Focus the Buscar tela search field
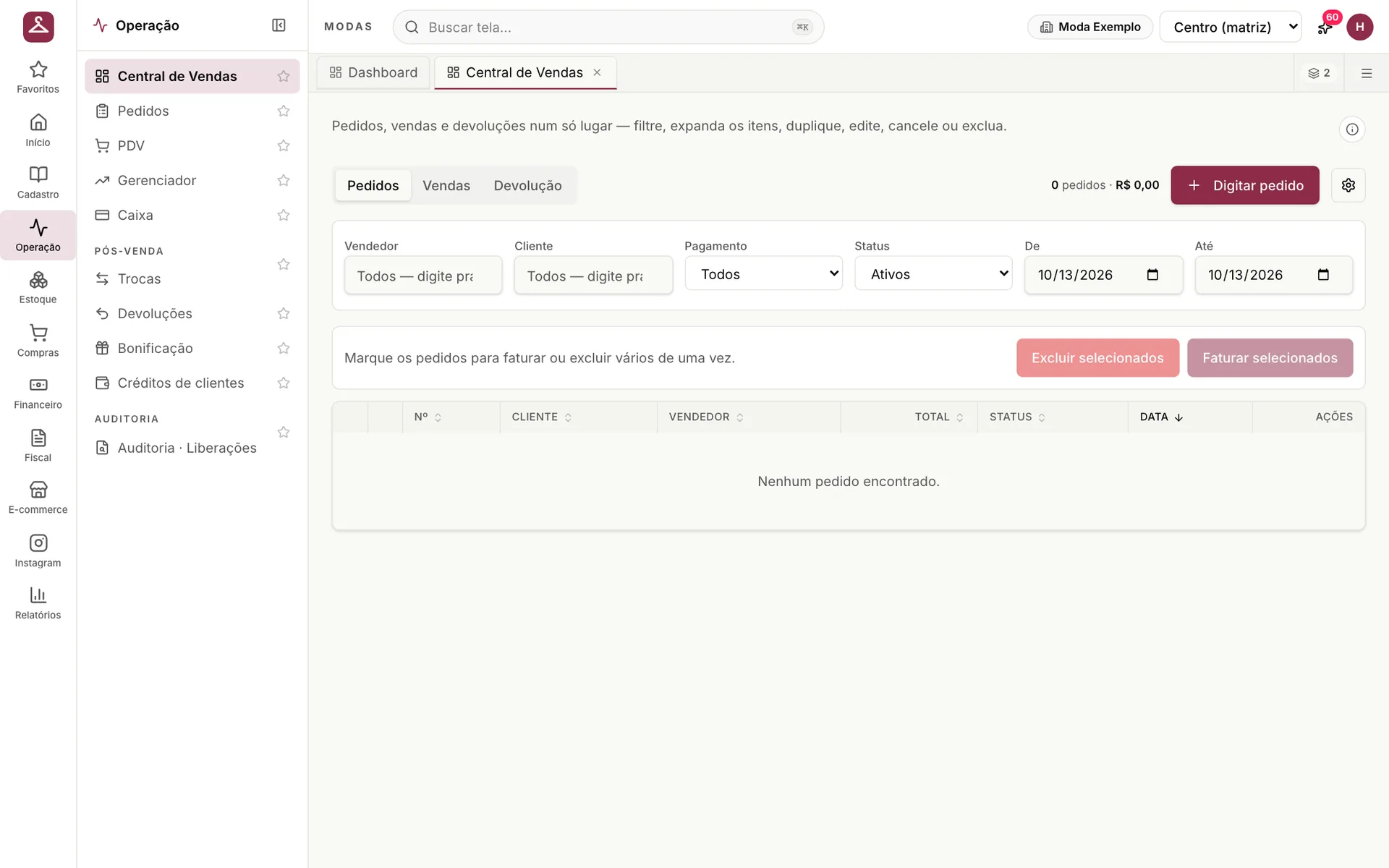The image size is (1389, 868). point(608,27)
